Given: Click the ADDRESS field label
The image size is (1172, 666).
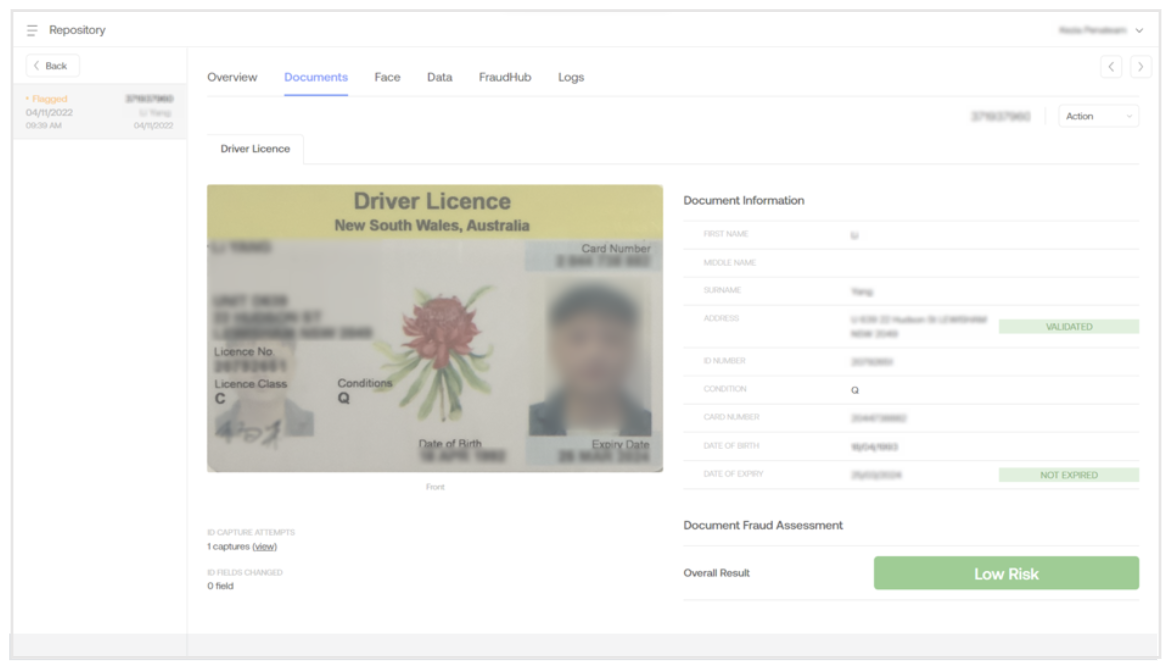Looking at the screenshot, I should click(x=721, y=318).
